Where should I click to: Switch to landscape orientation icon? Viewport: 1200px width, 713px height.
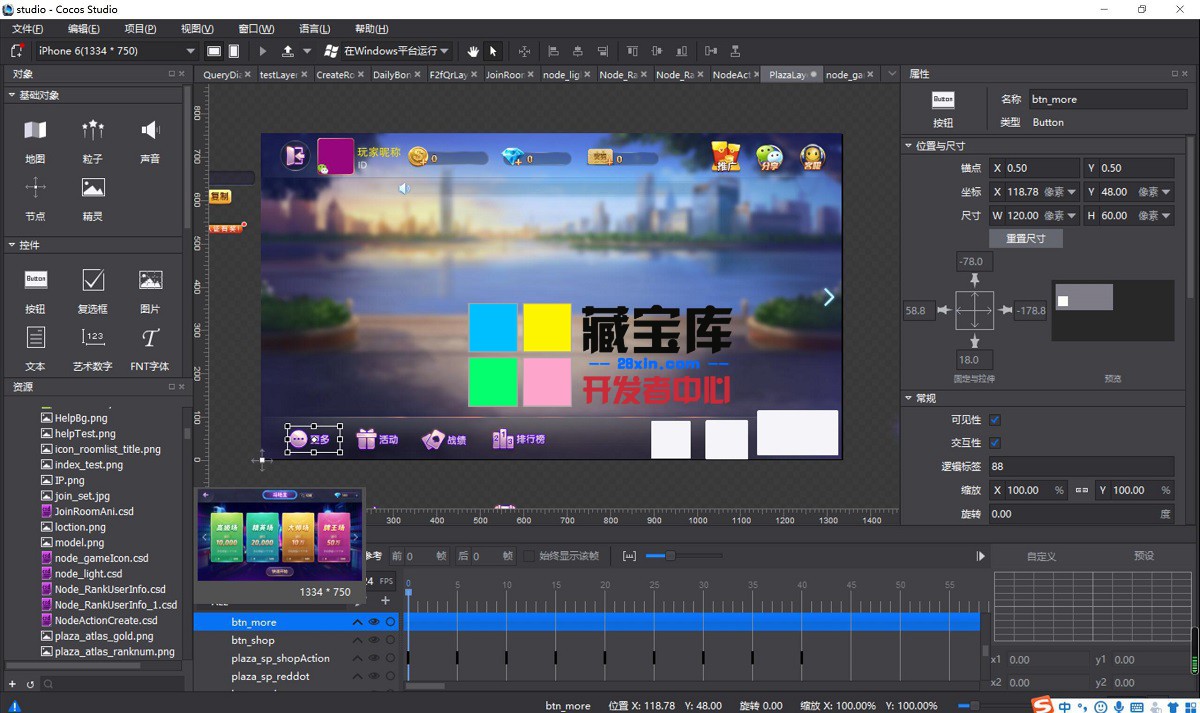tap(213, 50)
